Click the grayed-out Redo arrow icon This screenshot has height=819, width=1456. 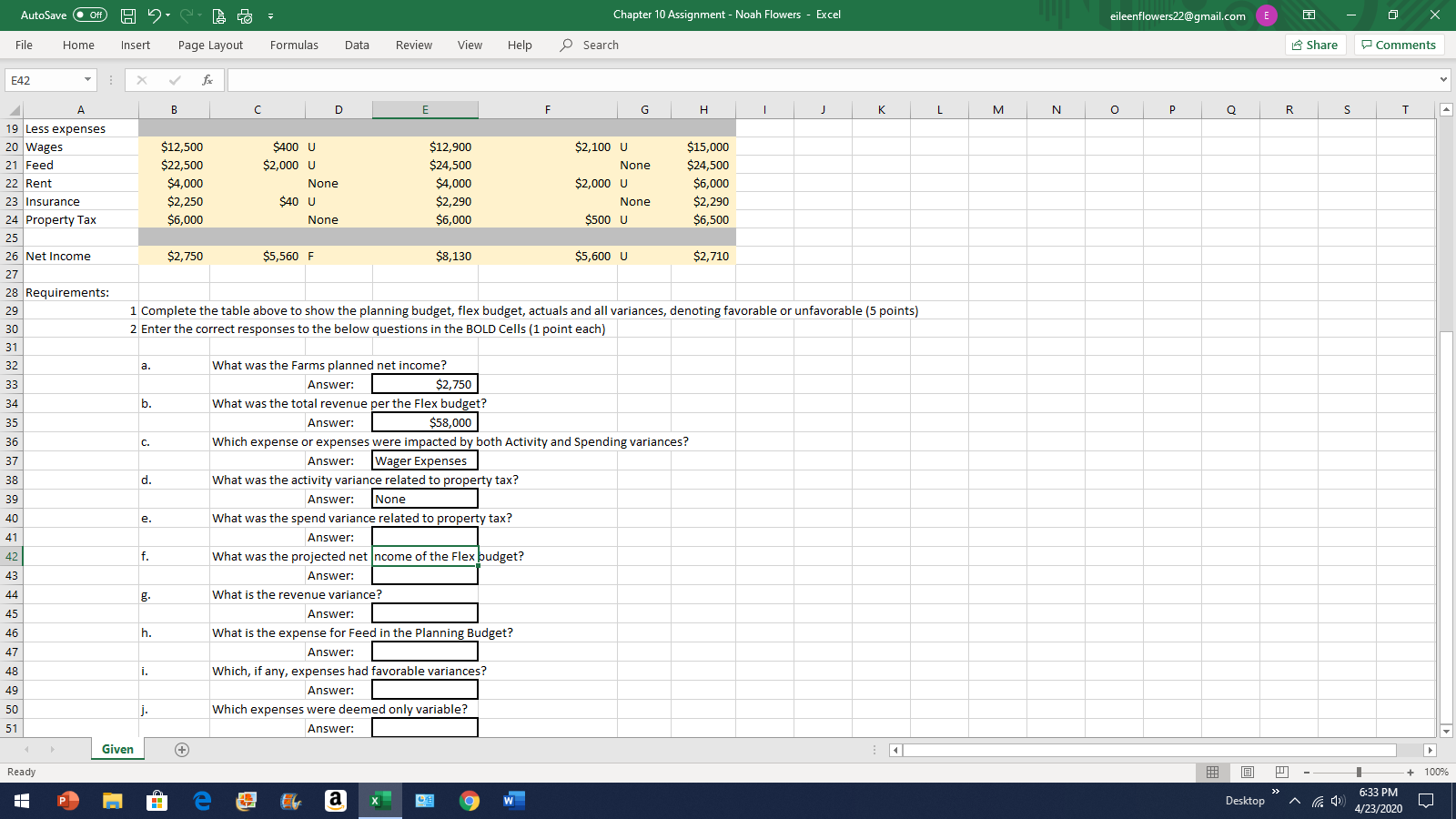point(188,15)
